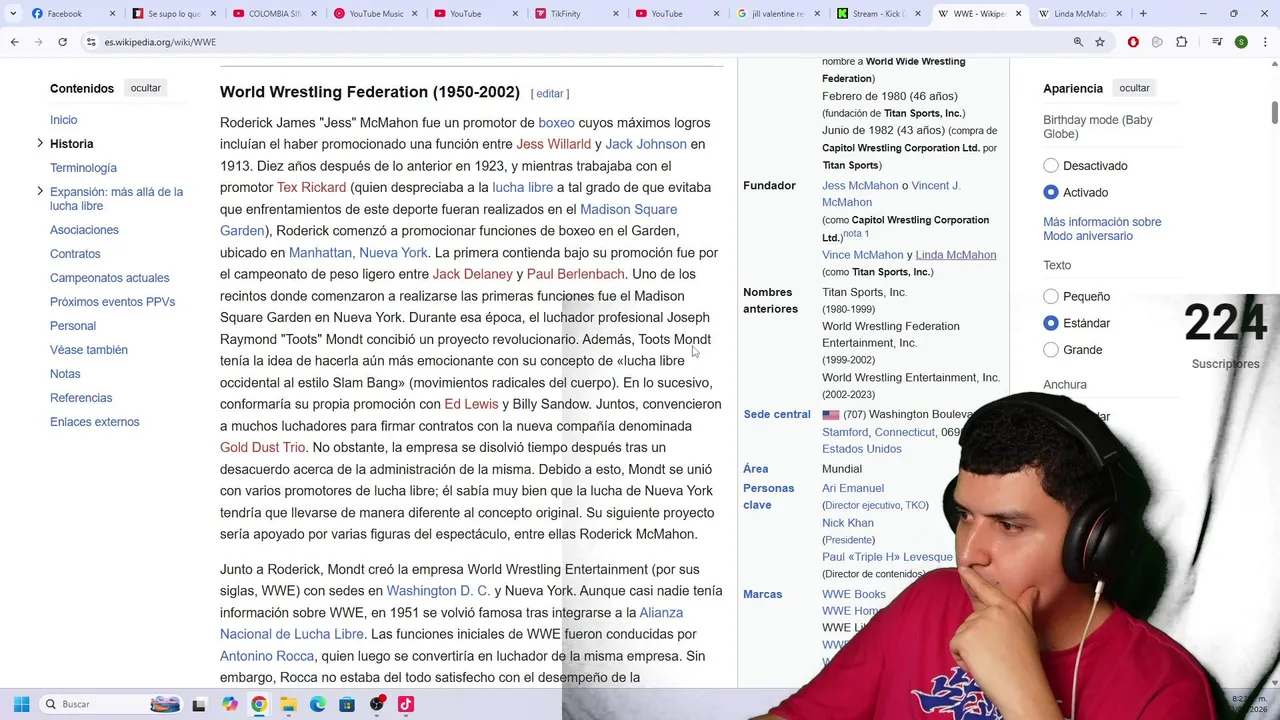Open OBS Studio from the taskbar

(377, 704)
